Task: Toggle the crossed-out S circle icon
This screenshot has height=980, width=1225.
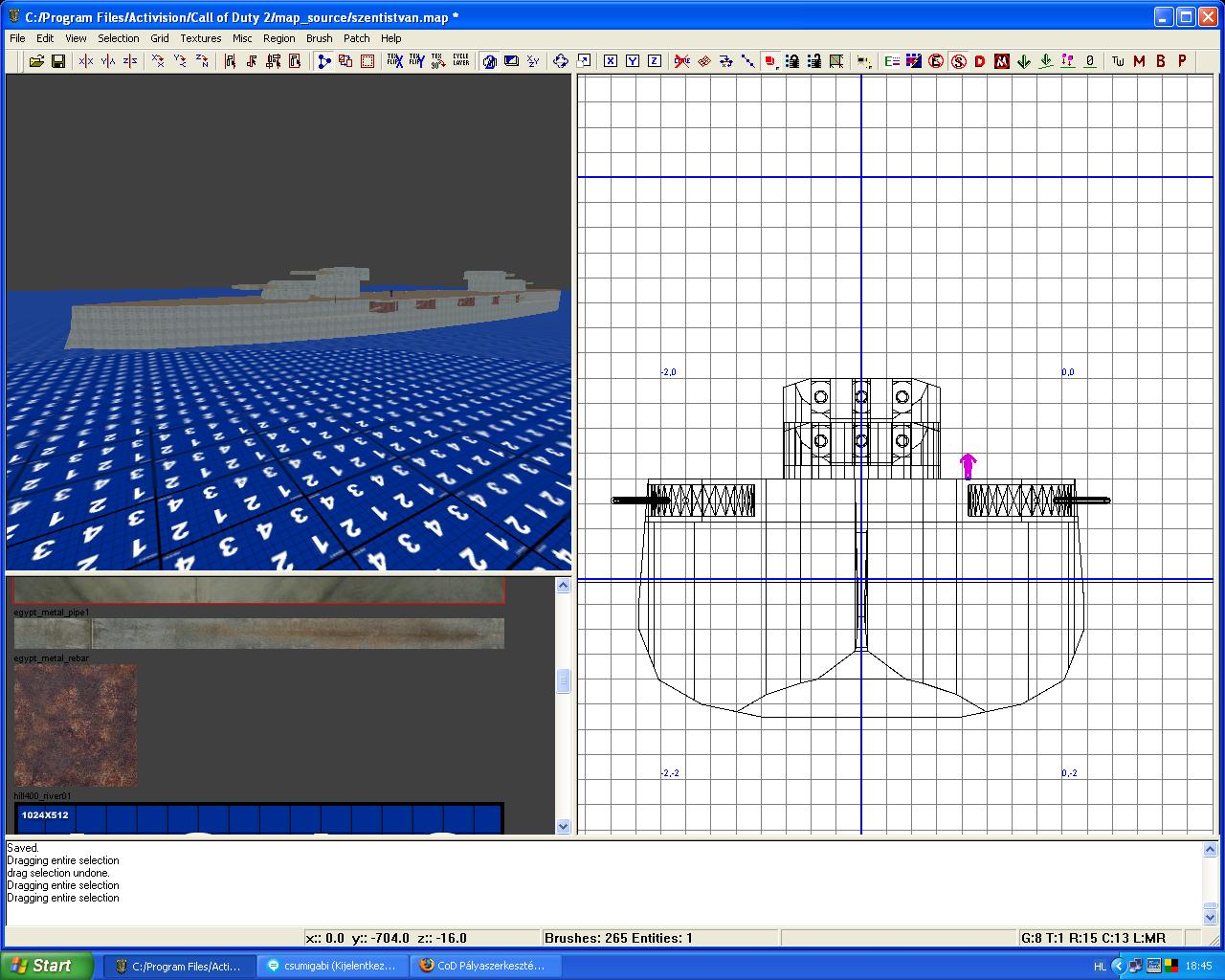Action: (x=958, y=61)
